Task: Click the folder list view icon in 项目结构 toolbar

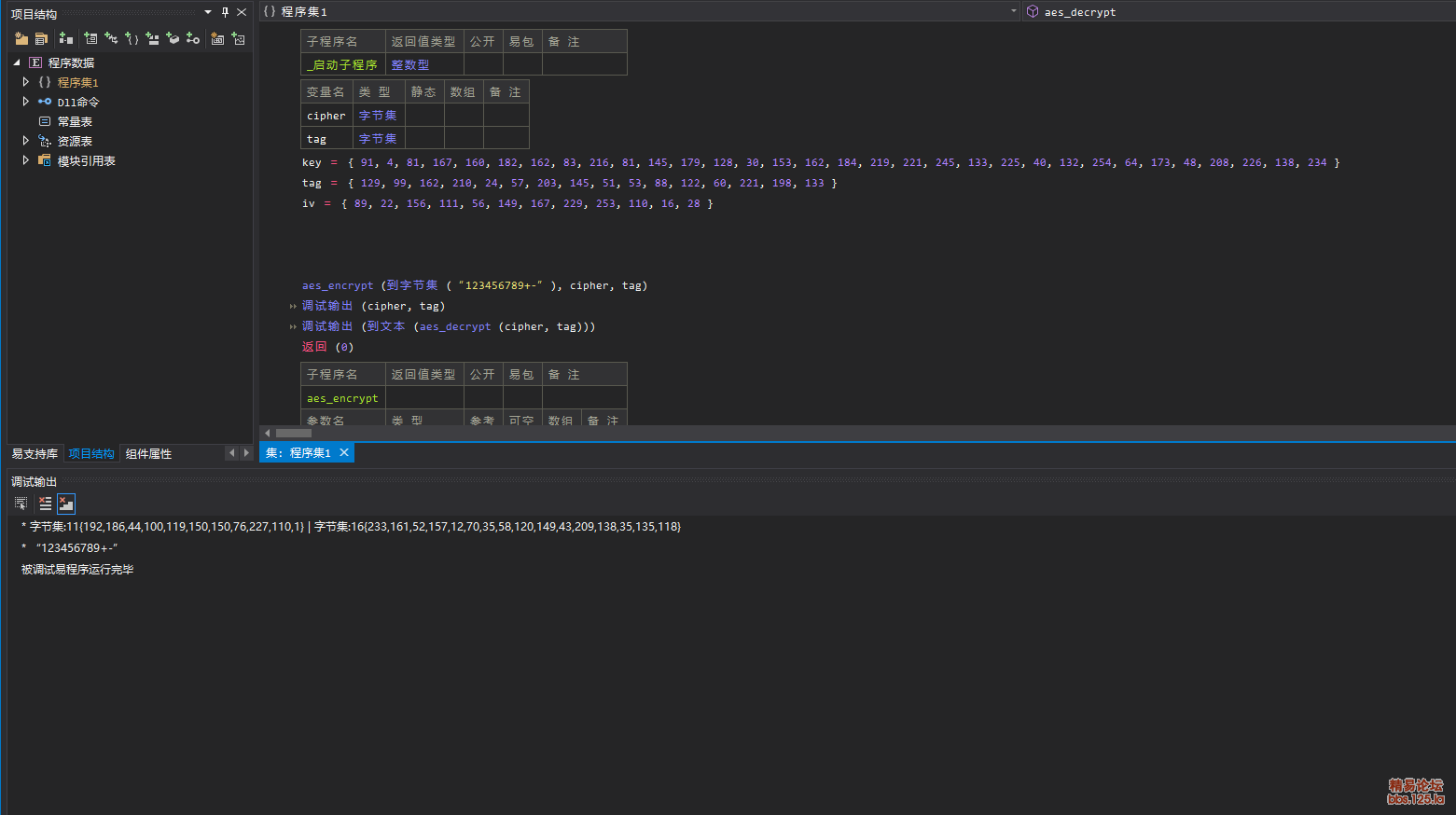Action: [x=41, y=38]
